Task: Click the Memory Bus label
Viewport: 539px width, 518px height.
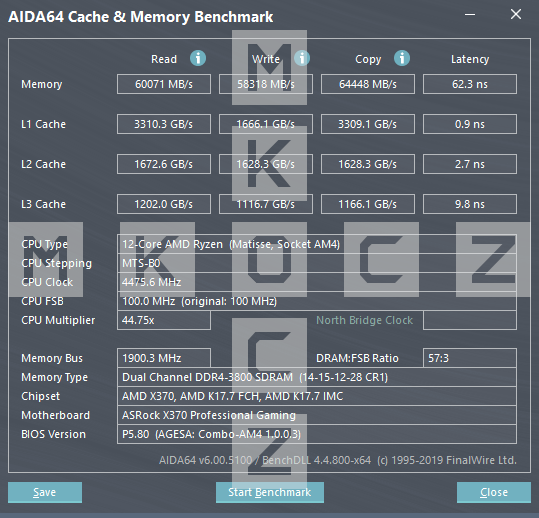Action: coord(52,358)
